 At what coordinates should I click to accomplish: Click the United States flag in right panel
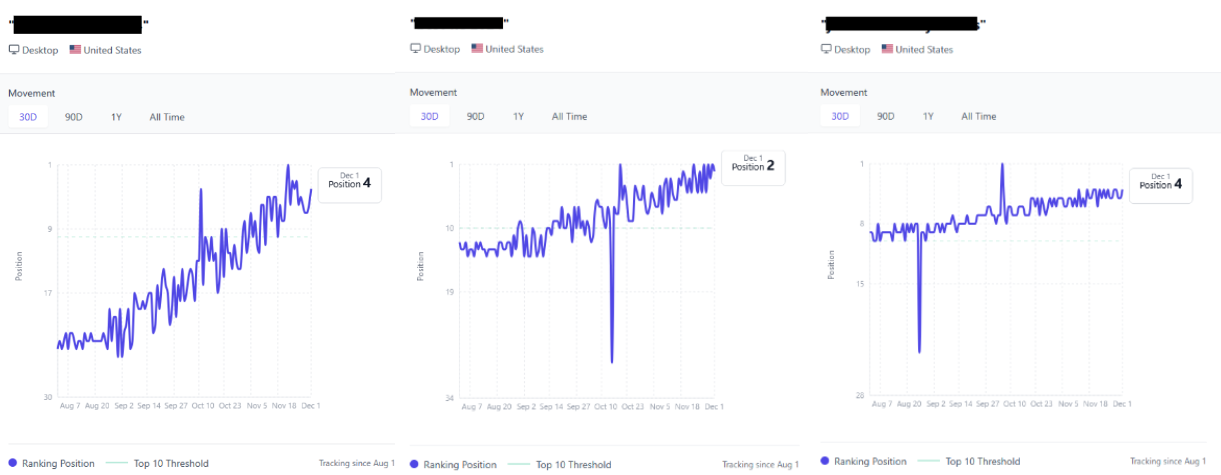click(x=887, y=49)
